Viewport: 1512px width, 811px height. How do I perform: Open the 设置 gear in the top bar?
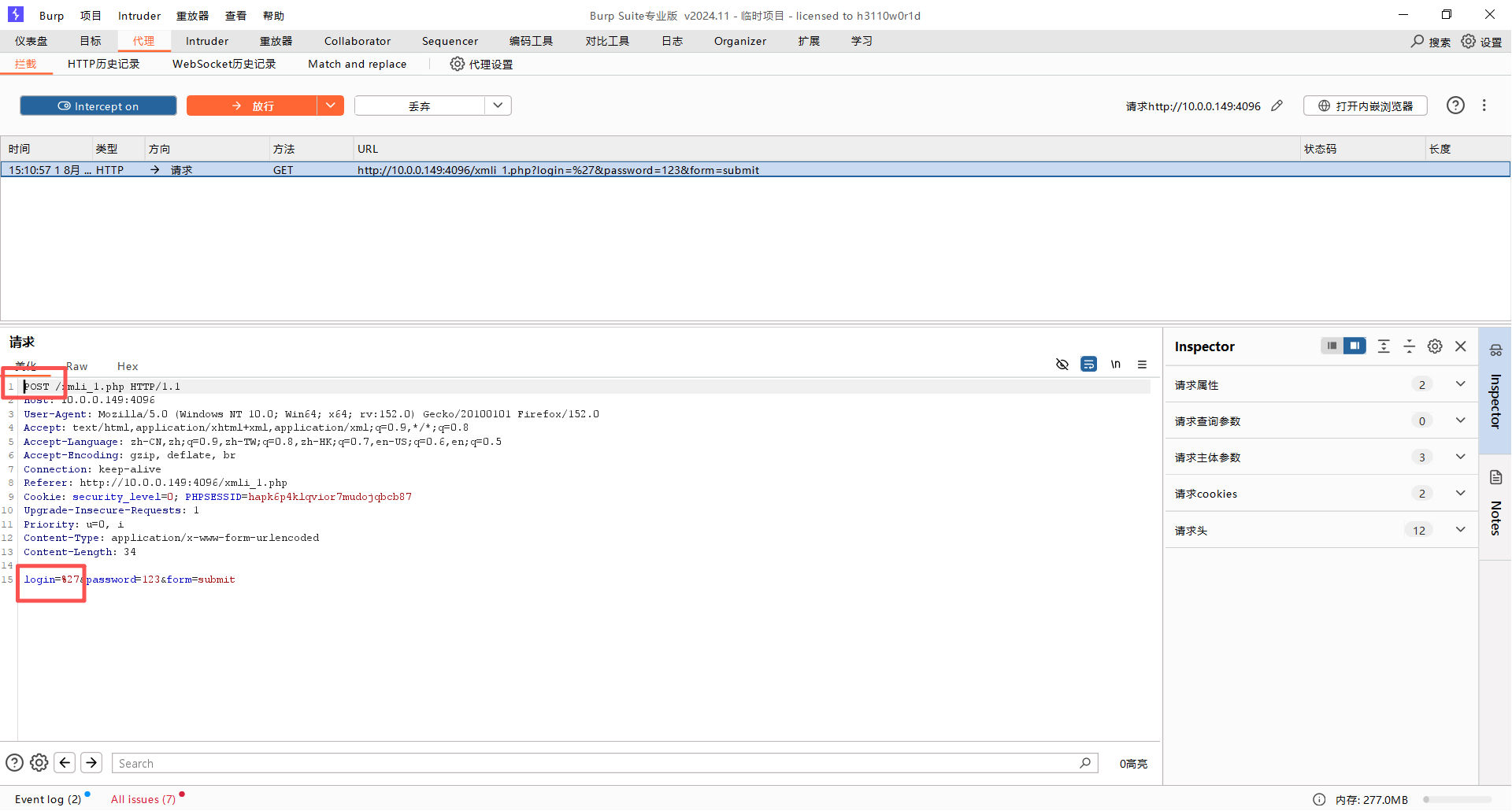[1469, 41]
